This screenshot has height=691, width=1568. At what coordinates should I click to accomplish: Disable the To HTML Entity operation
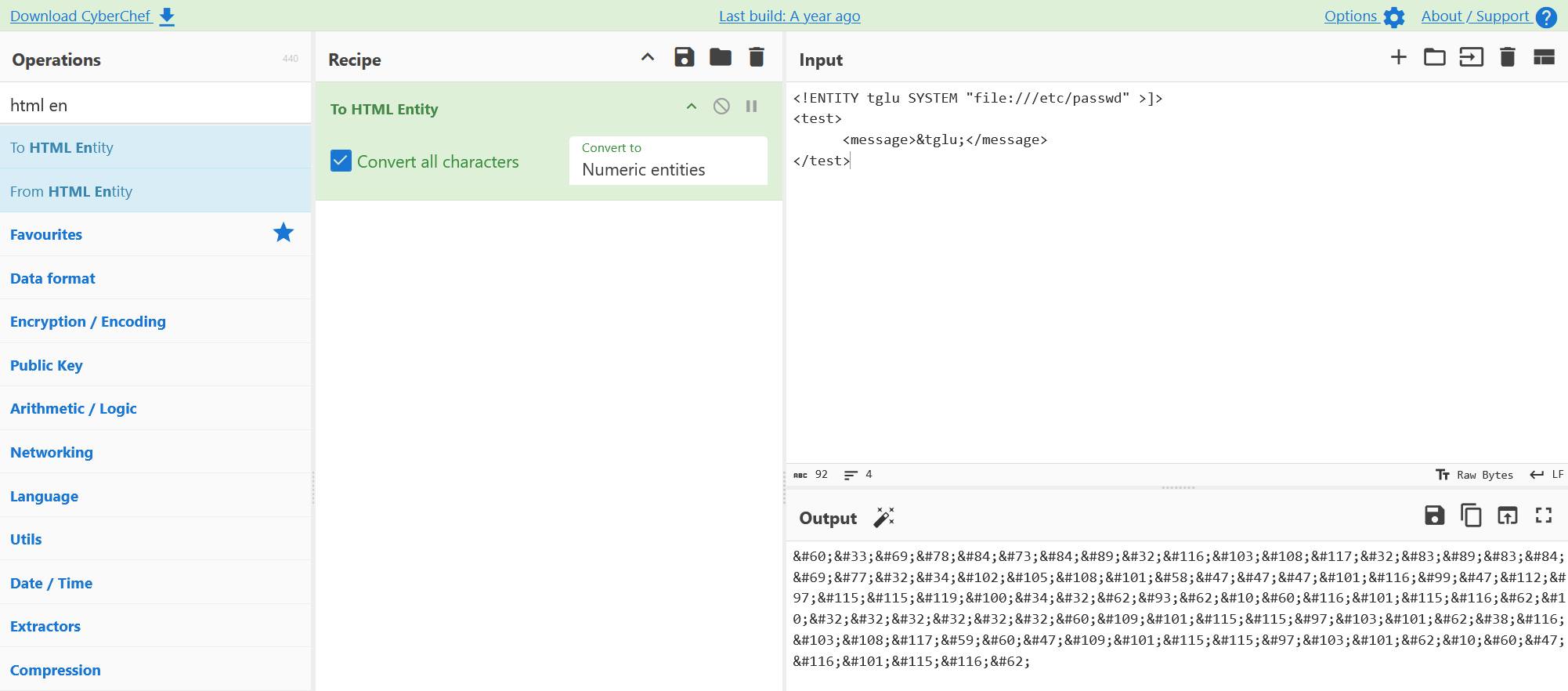tap(721, 107)
